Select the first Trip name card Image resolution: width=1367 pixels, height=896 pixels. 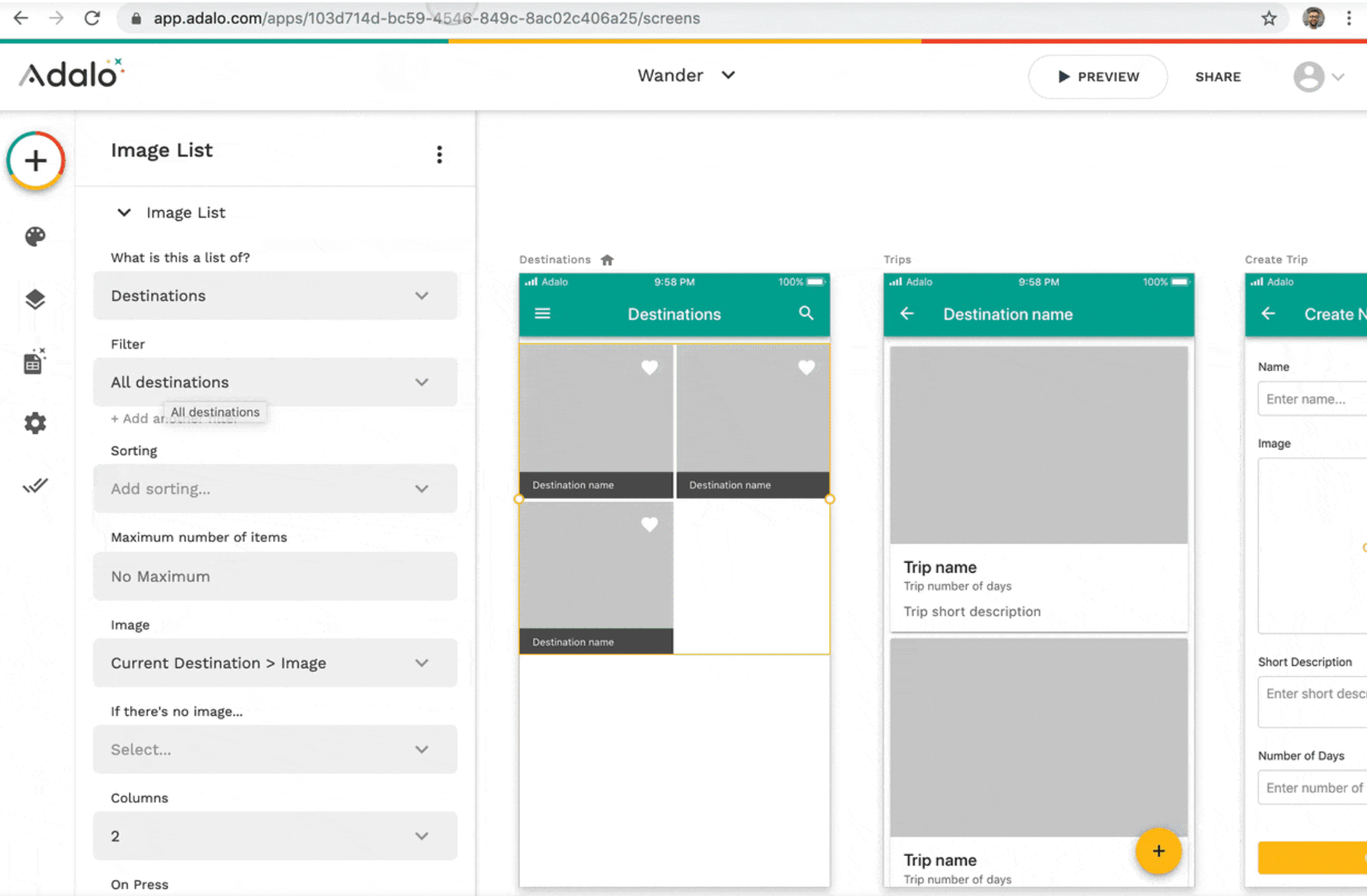(x=1038, y=489)
